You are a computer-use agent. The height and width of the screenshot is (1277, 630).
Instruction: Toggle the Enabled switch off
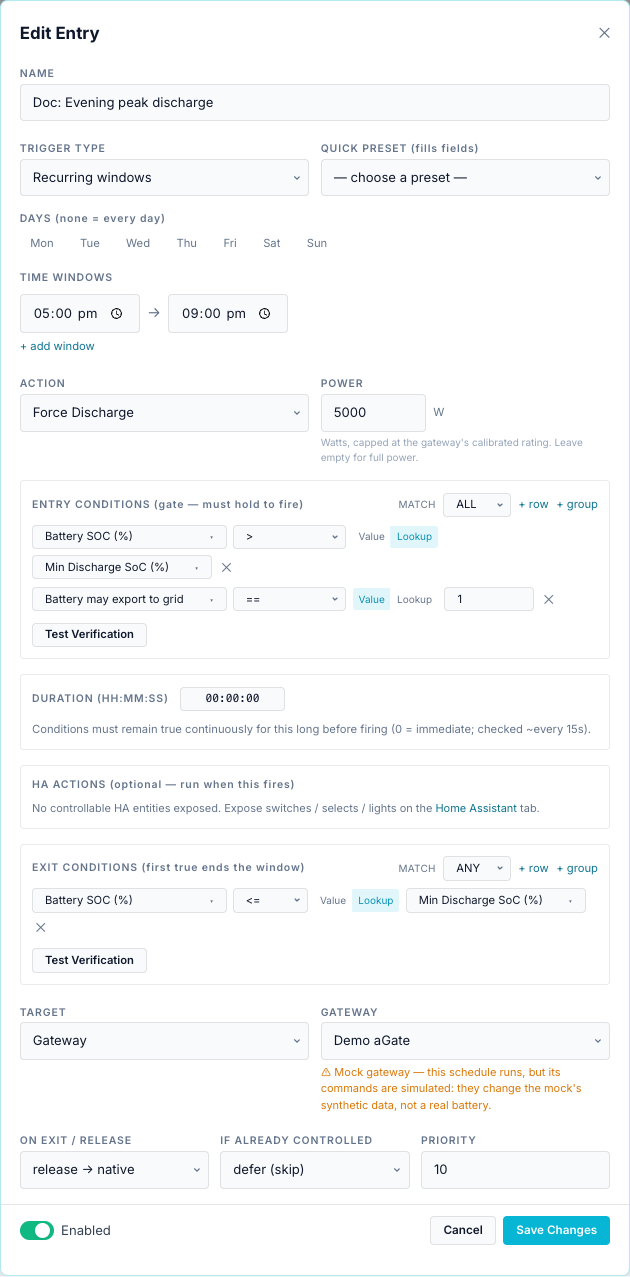click(37, 1230)
